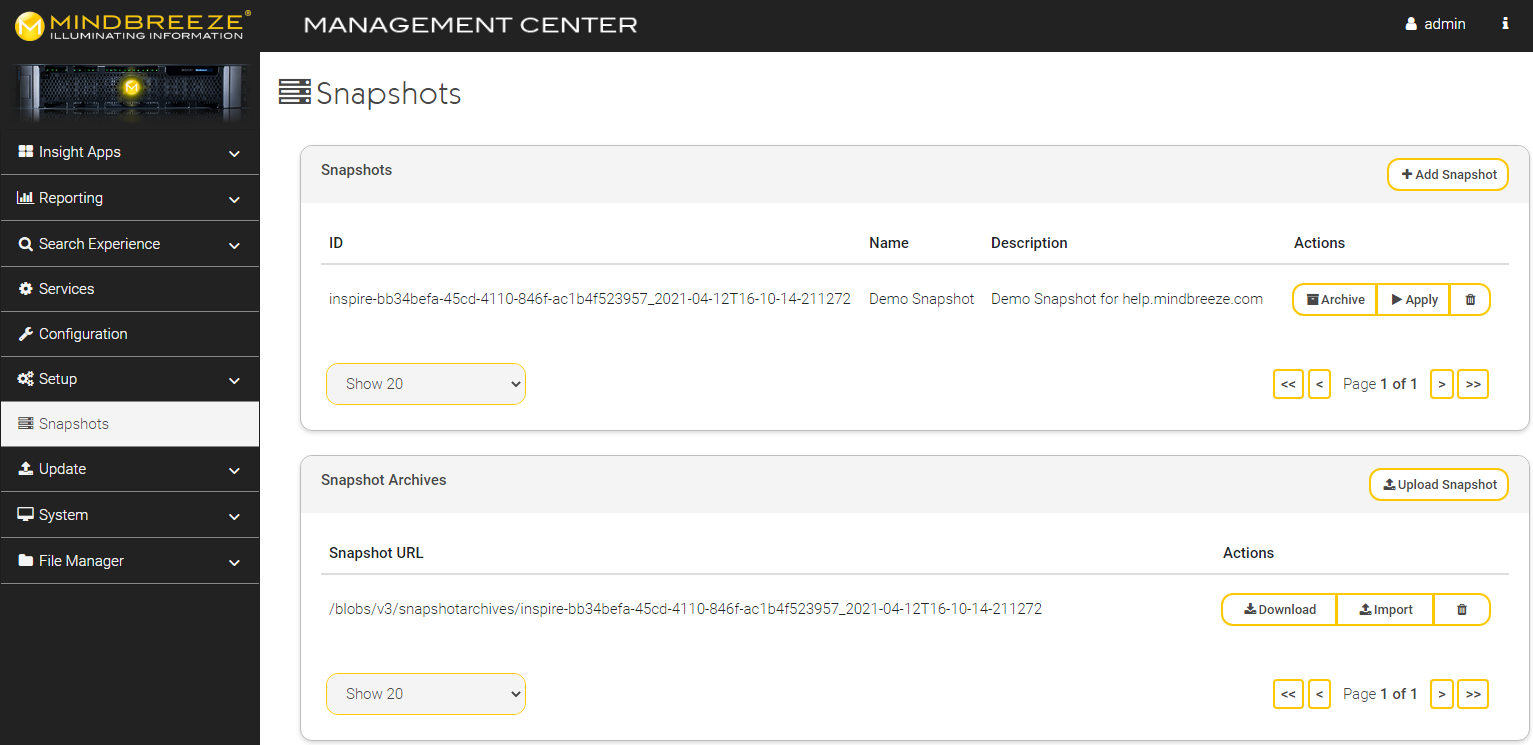
Task: Open the info icon in top bar
Action: pyautogui.click(x=1505, y=24)
